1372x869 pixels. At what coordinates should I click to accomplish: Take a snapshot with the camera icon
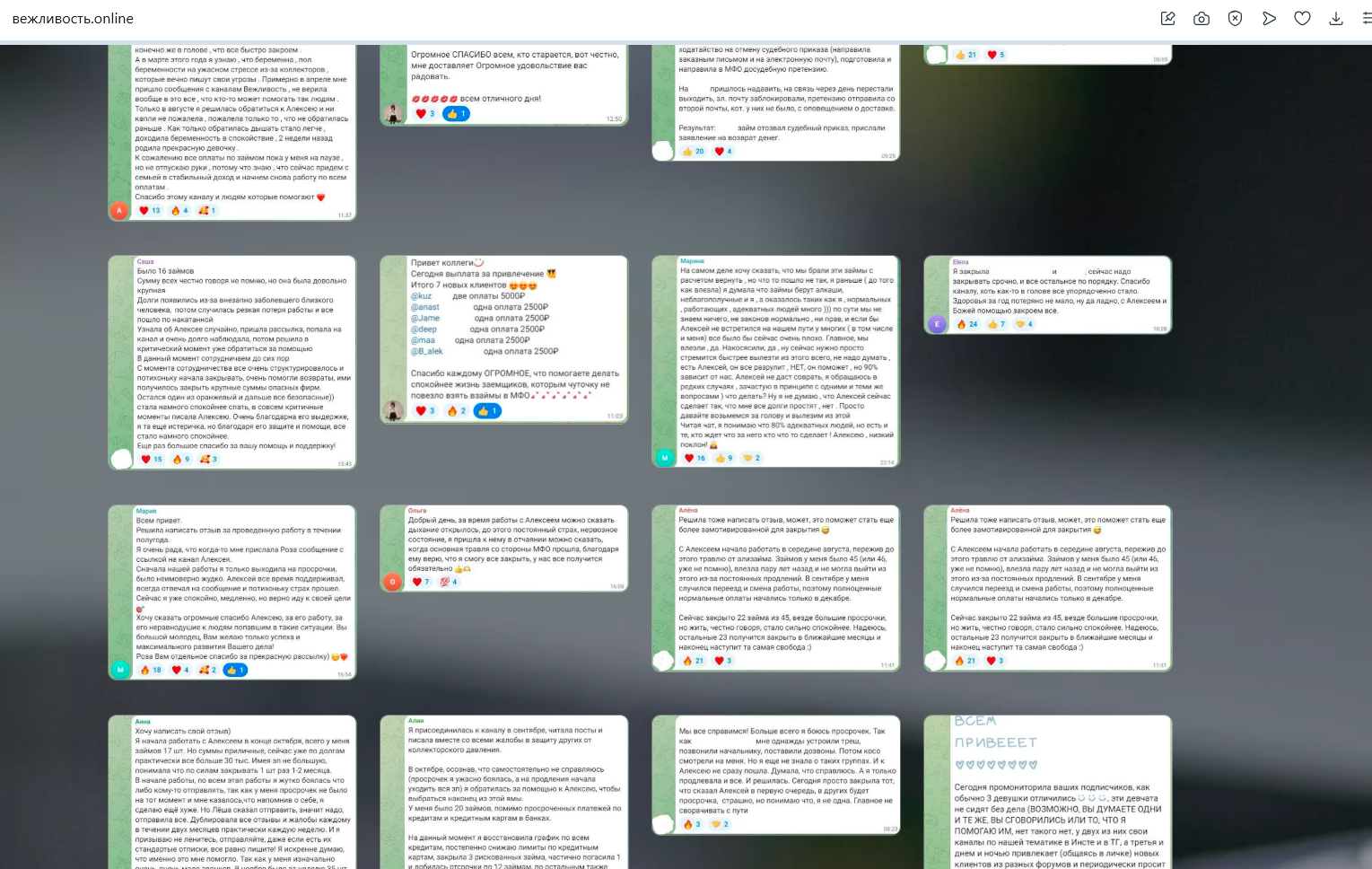coord(1202,19)
